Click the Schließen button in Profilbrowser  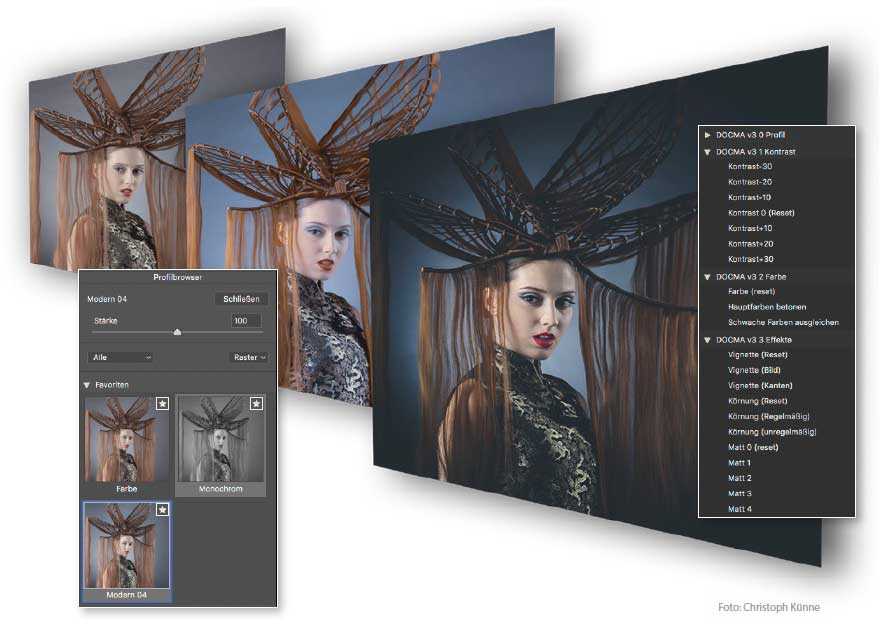(241, 299)
